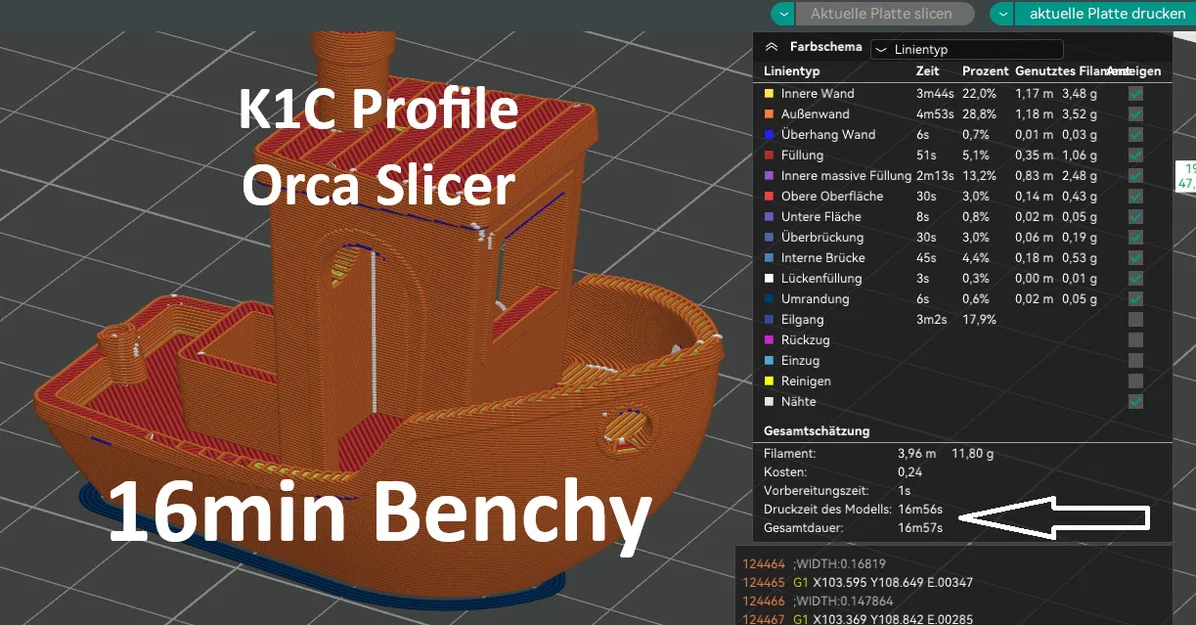Image resolution: width=1196 pixels, height=625 pixels.
Task: Enable display of Eilgang moves
Action: click(1136, 320)
